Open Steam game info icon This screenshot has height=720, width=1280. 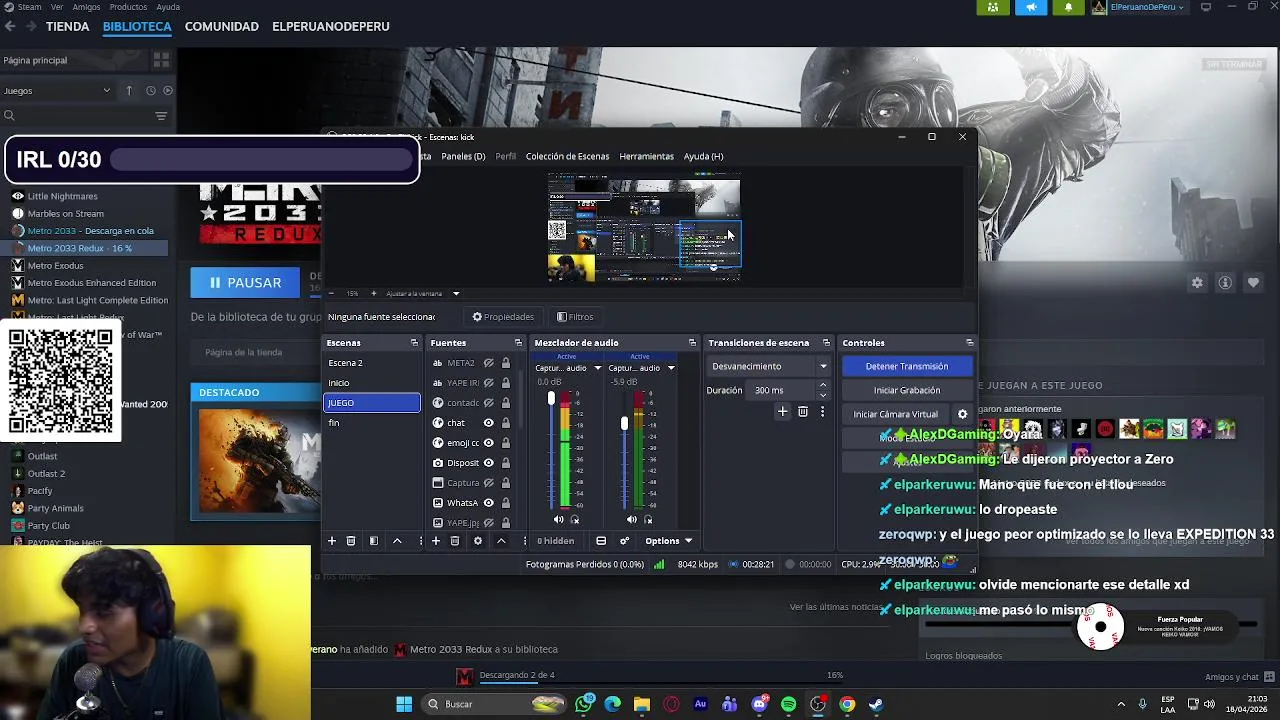pyautogui.click(x=1225, y=283)
